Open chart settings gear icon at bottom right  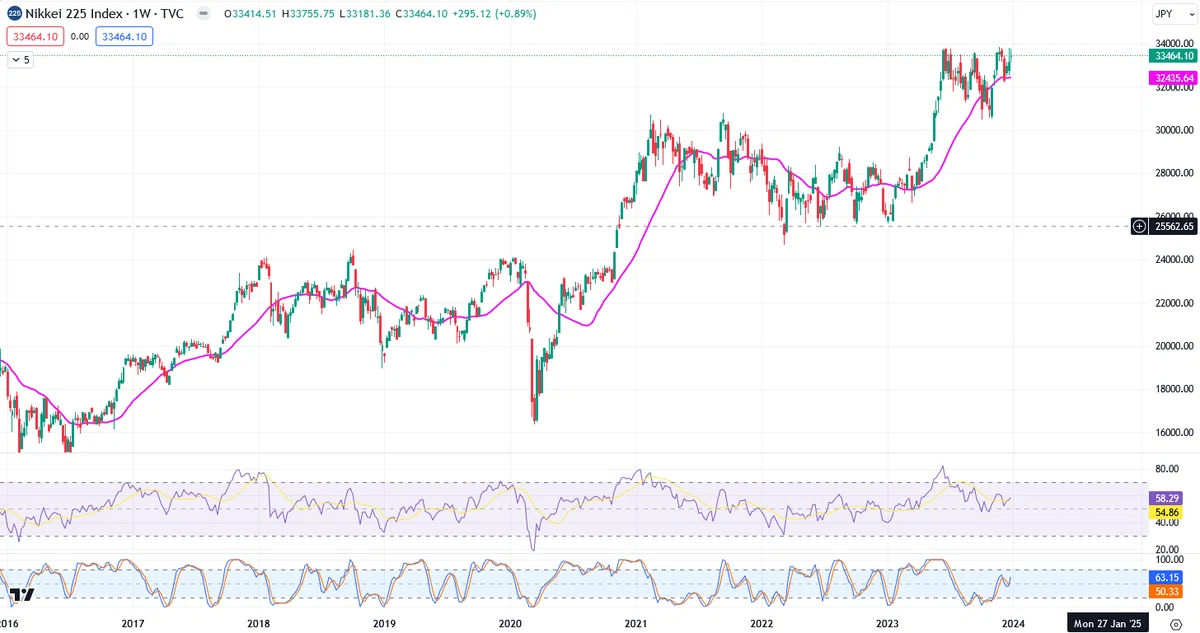[1175, 623]
